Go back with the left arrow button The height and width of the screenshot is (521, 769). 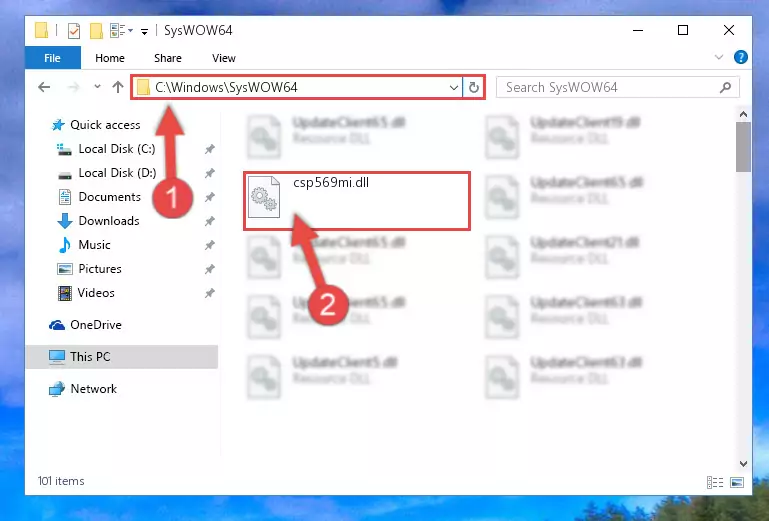pos(44,87)
